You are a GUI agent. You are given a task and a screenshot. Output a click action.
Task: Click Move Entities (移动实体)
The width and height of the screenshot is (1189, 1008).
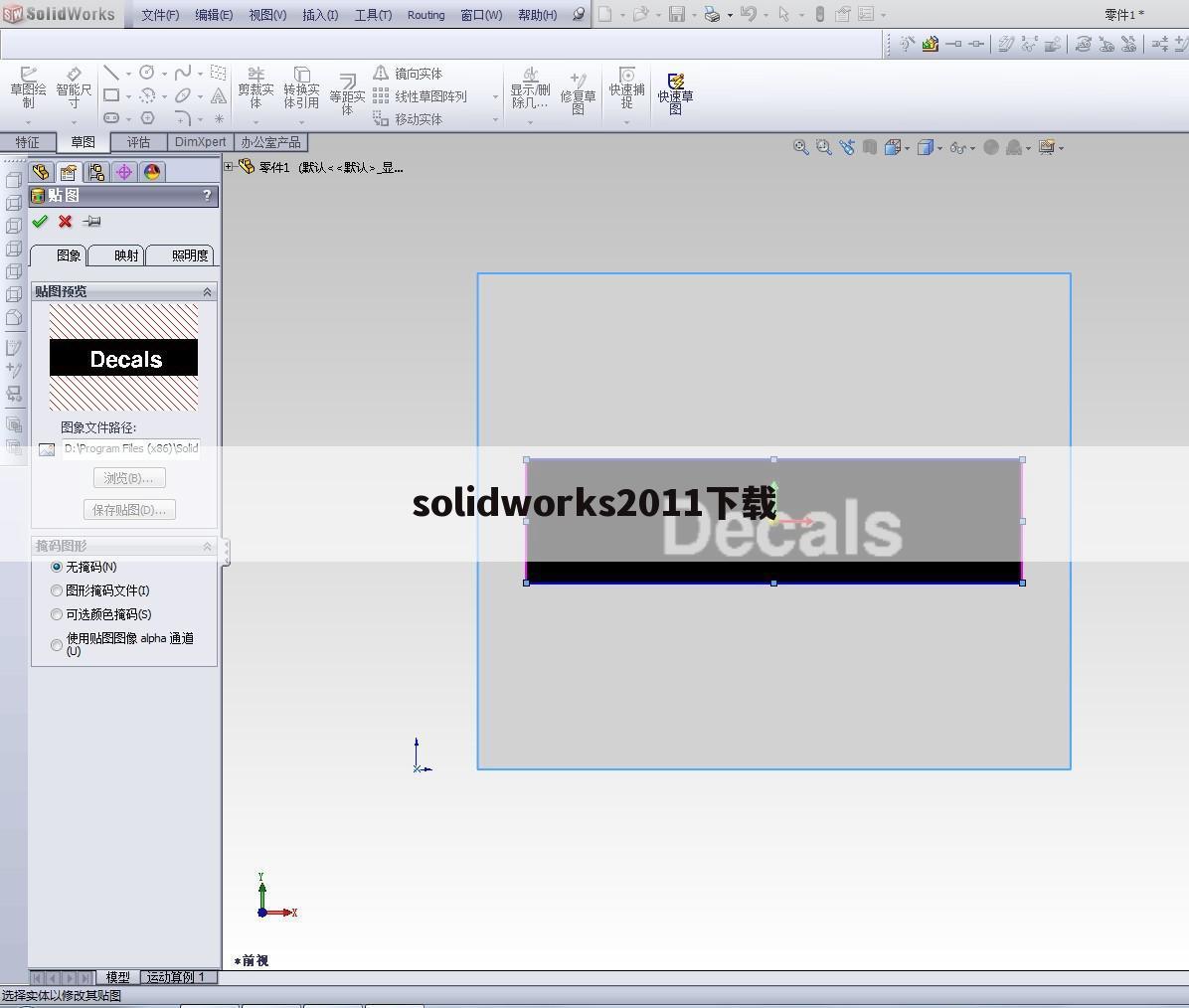pyautogui.click(x=408, y=119)
